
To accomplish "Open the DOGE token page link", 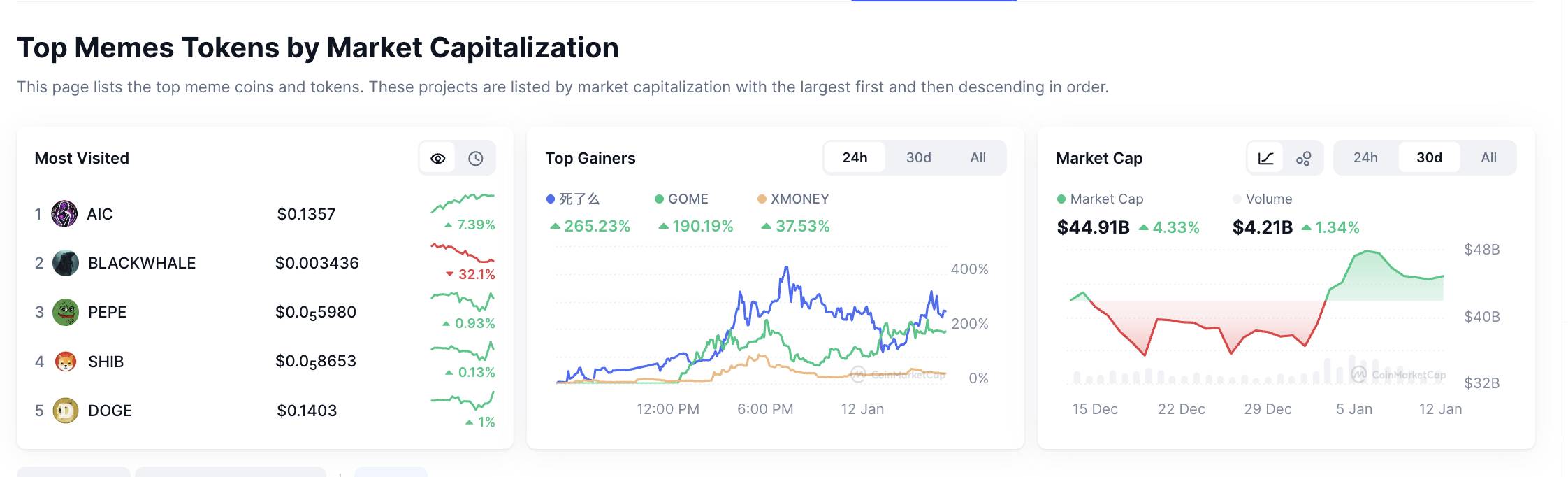I will (110, 411).
